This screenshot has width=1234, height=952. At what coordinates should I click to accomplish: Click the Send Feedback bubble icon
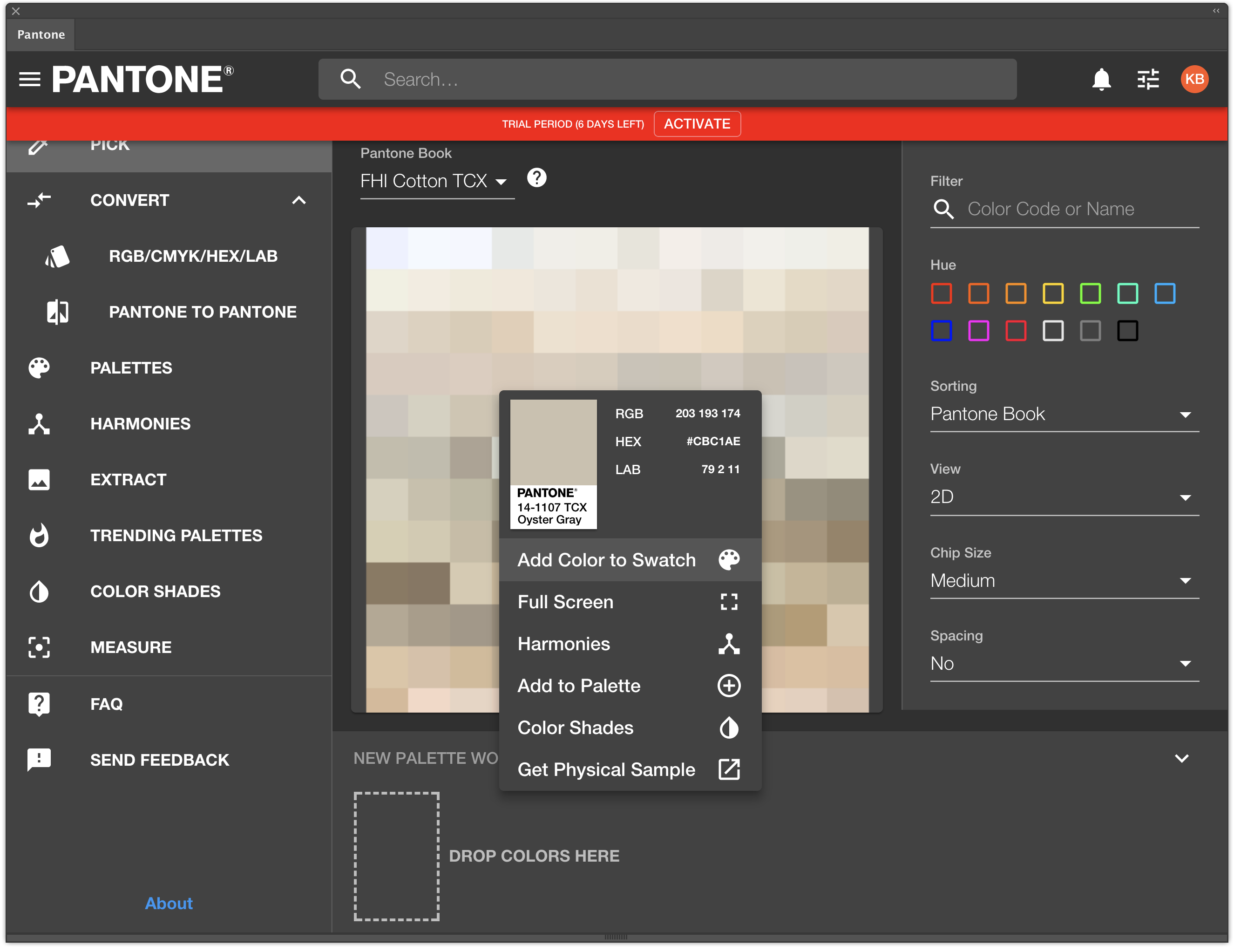[39, 760]
